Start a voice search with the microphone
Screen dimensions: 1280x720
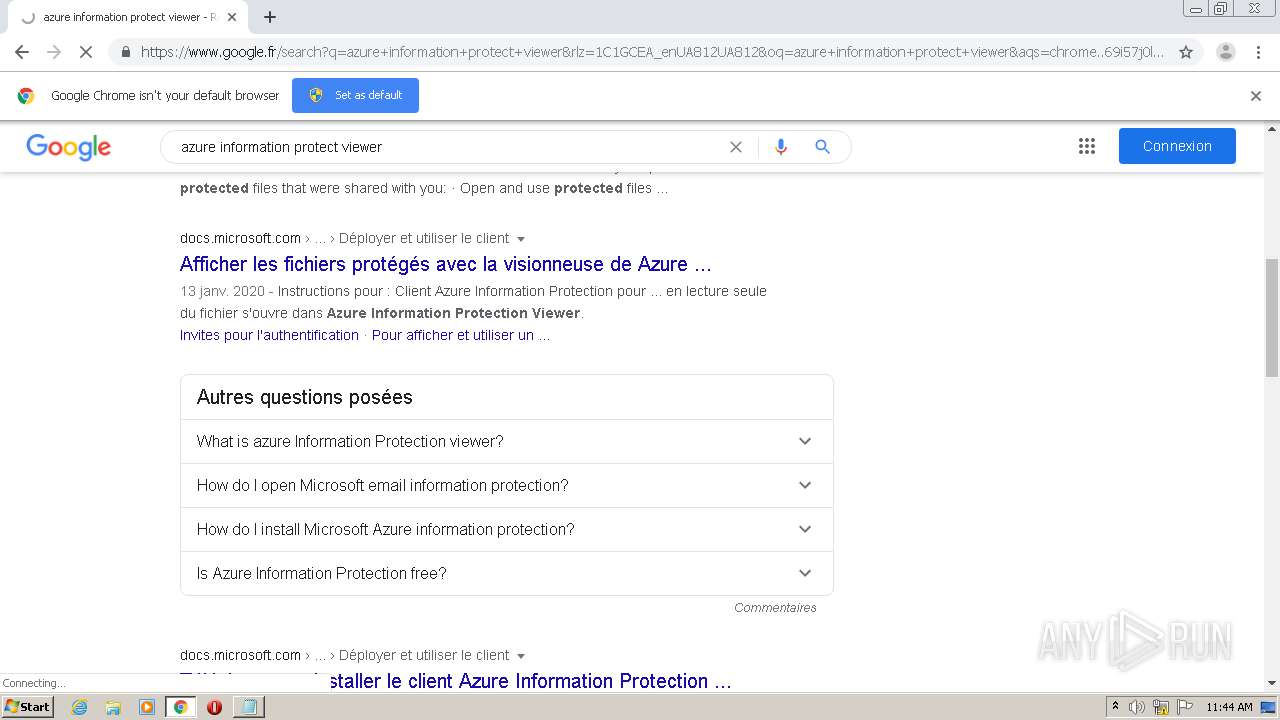click(x=781, y=147)
